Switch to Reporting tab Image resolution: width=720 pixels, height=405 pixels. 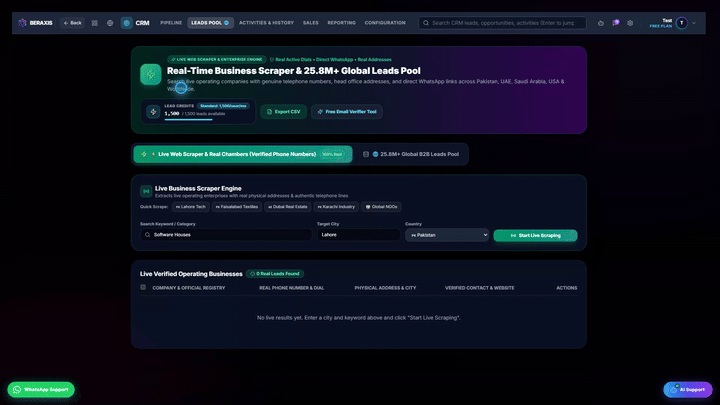[341, 23]
